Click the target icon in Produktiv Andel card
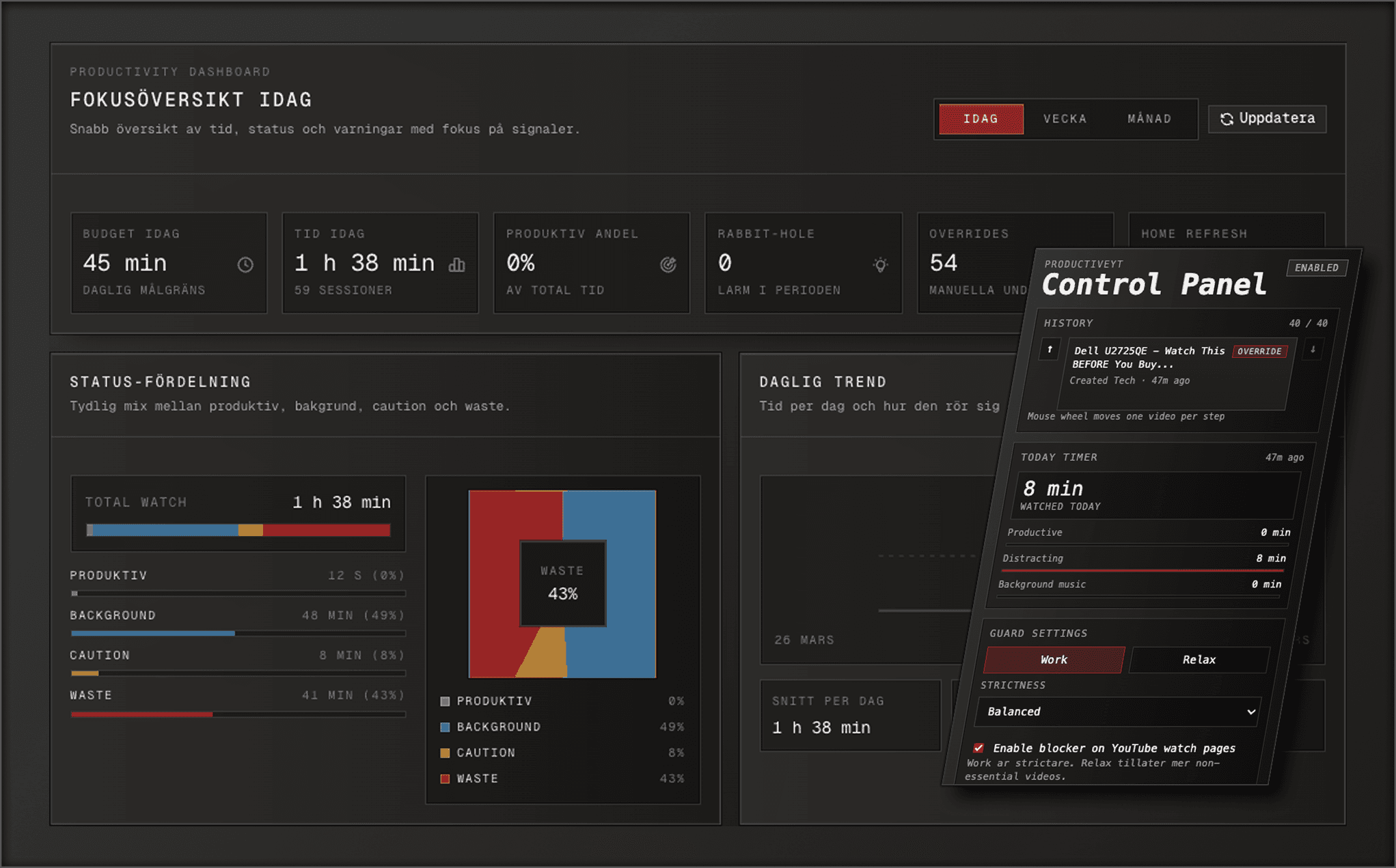The height and width of the screenshot is (868, 1396). 668,264
